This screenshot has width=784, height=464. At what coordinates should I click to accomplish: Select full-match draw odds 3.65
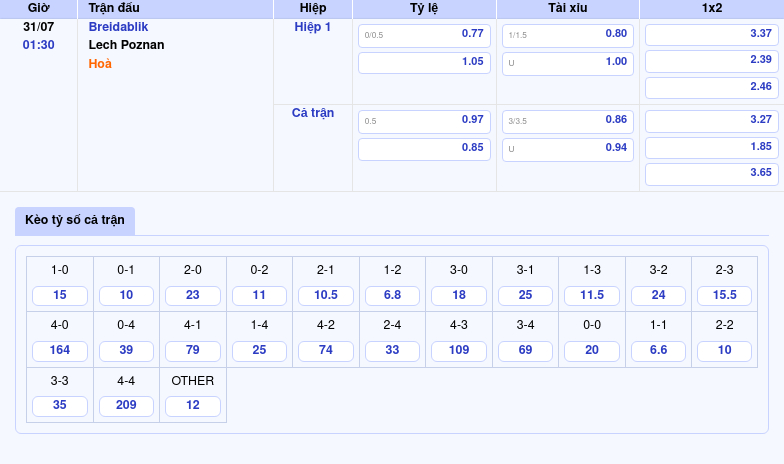[711, 173]
